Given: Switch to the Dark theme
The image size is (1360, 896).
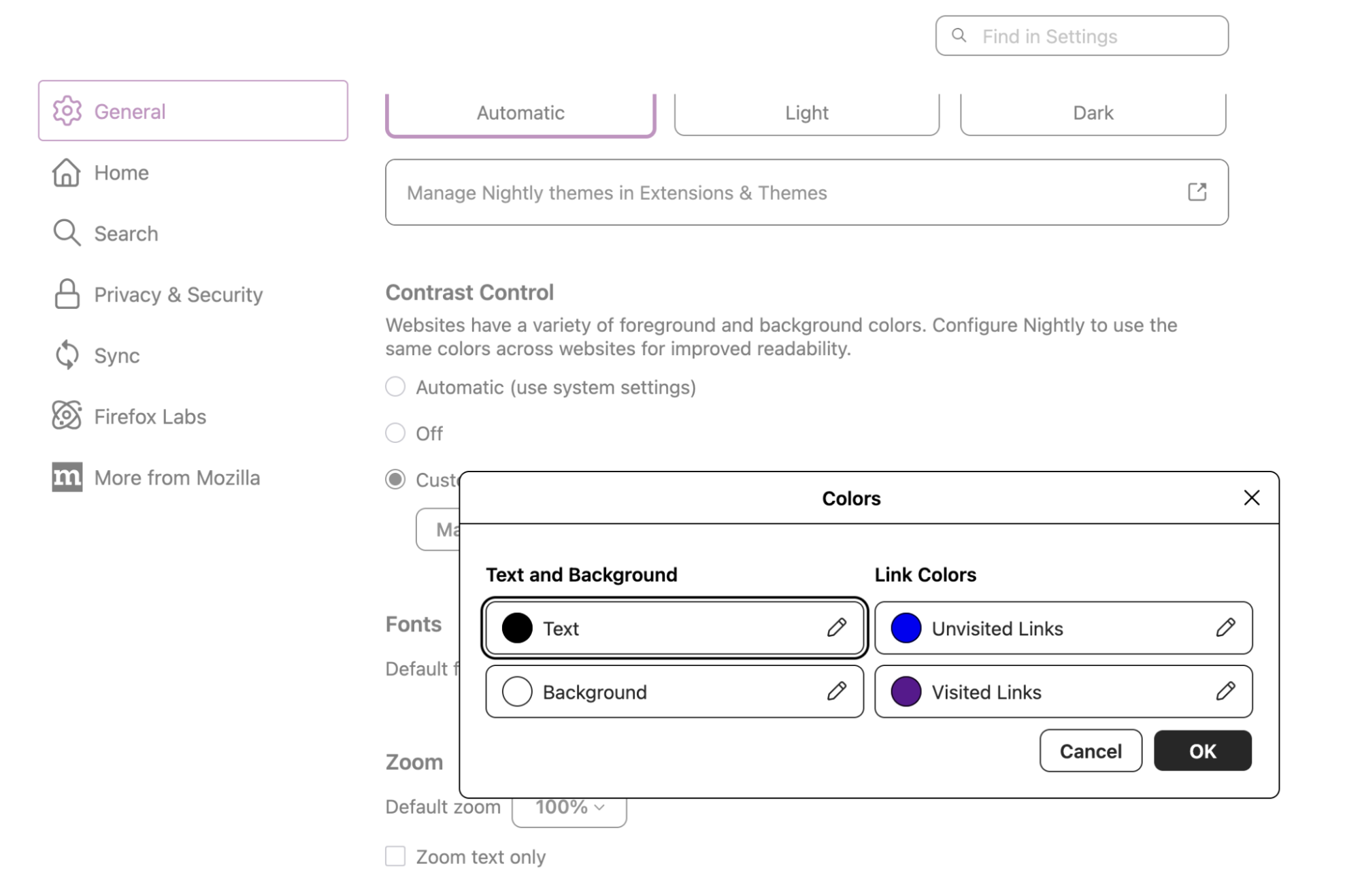Looking at the screenshot, I should point(1092,112).
